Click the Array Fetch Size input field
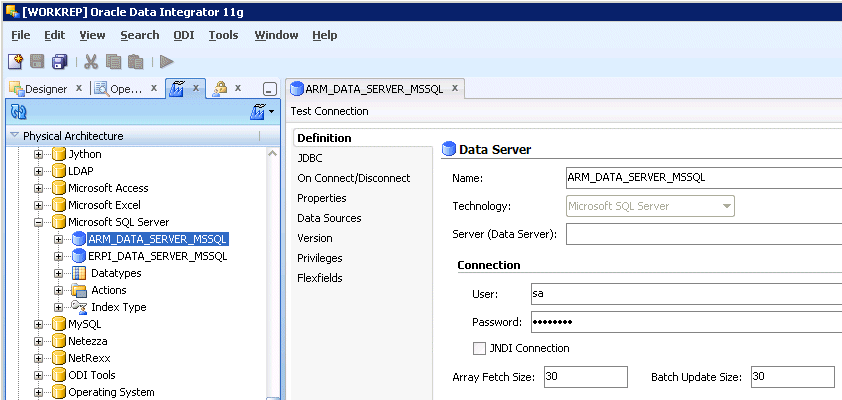The image size is (842, 400). pos(584,377)
